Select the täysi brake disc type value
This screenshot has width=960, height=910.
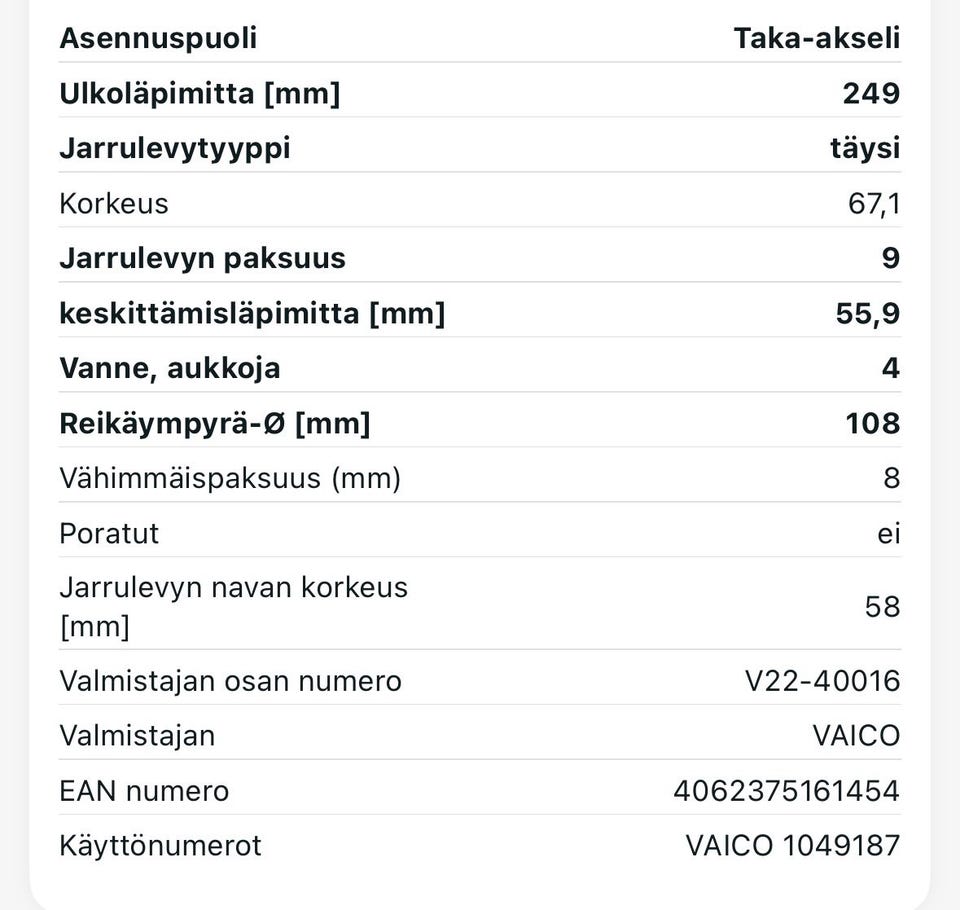(x=864, y=148)
